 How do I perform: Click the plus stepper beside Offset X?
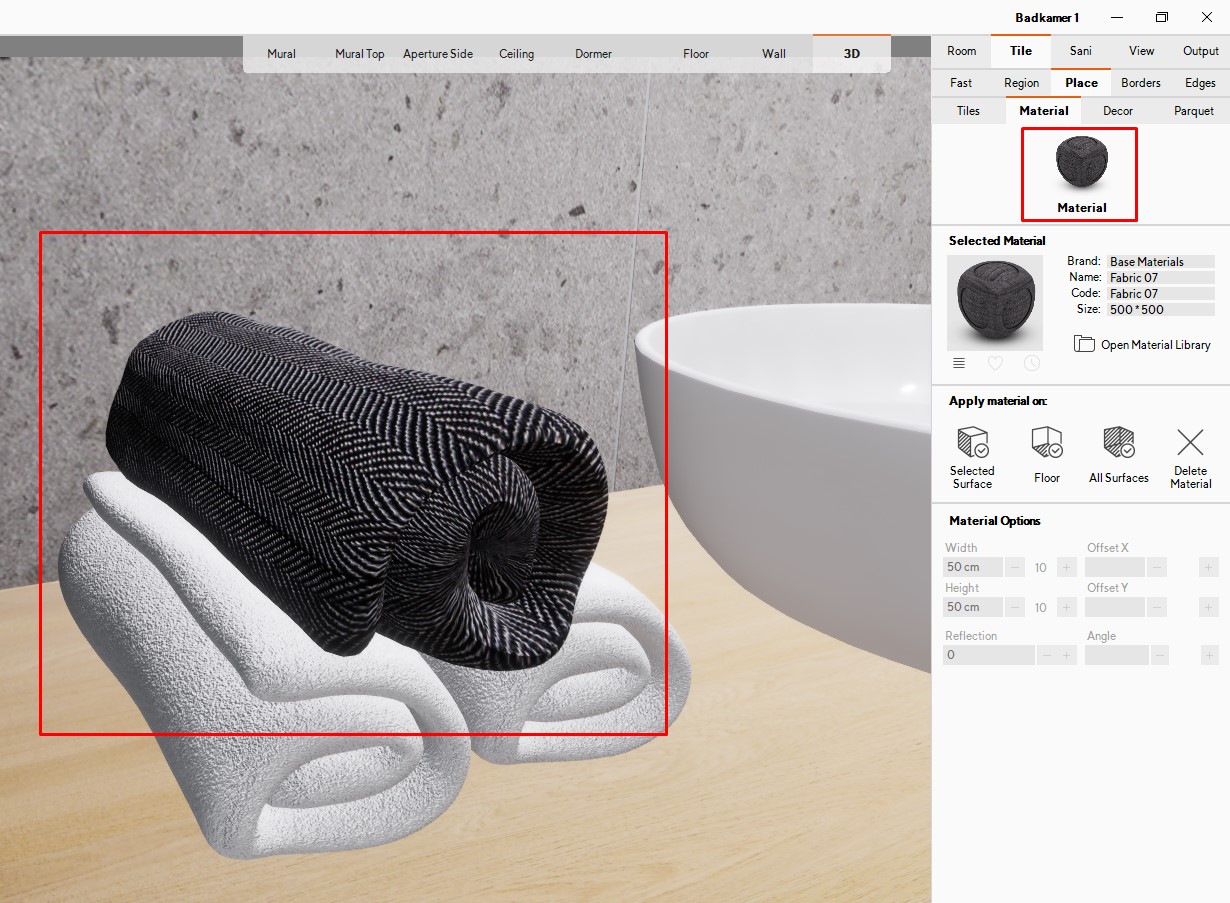[x=1207, y=567]
